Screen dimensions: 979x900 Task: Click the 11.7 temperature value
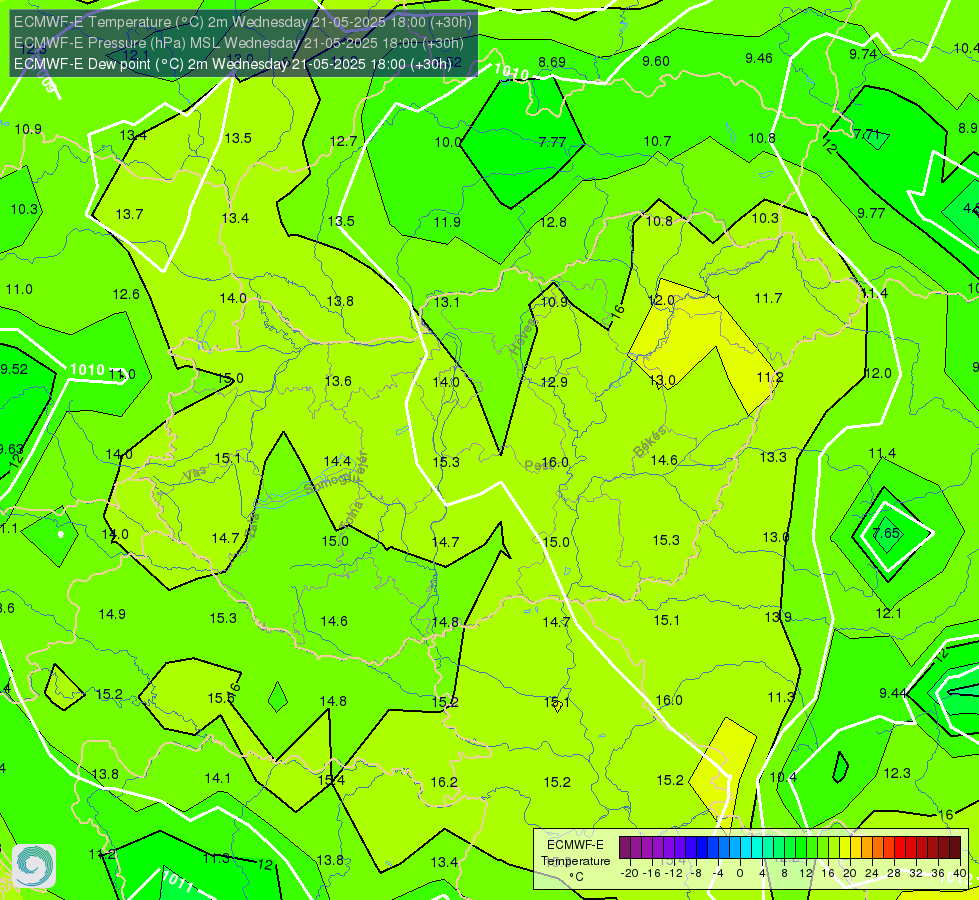coord(768,298)
